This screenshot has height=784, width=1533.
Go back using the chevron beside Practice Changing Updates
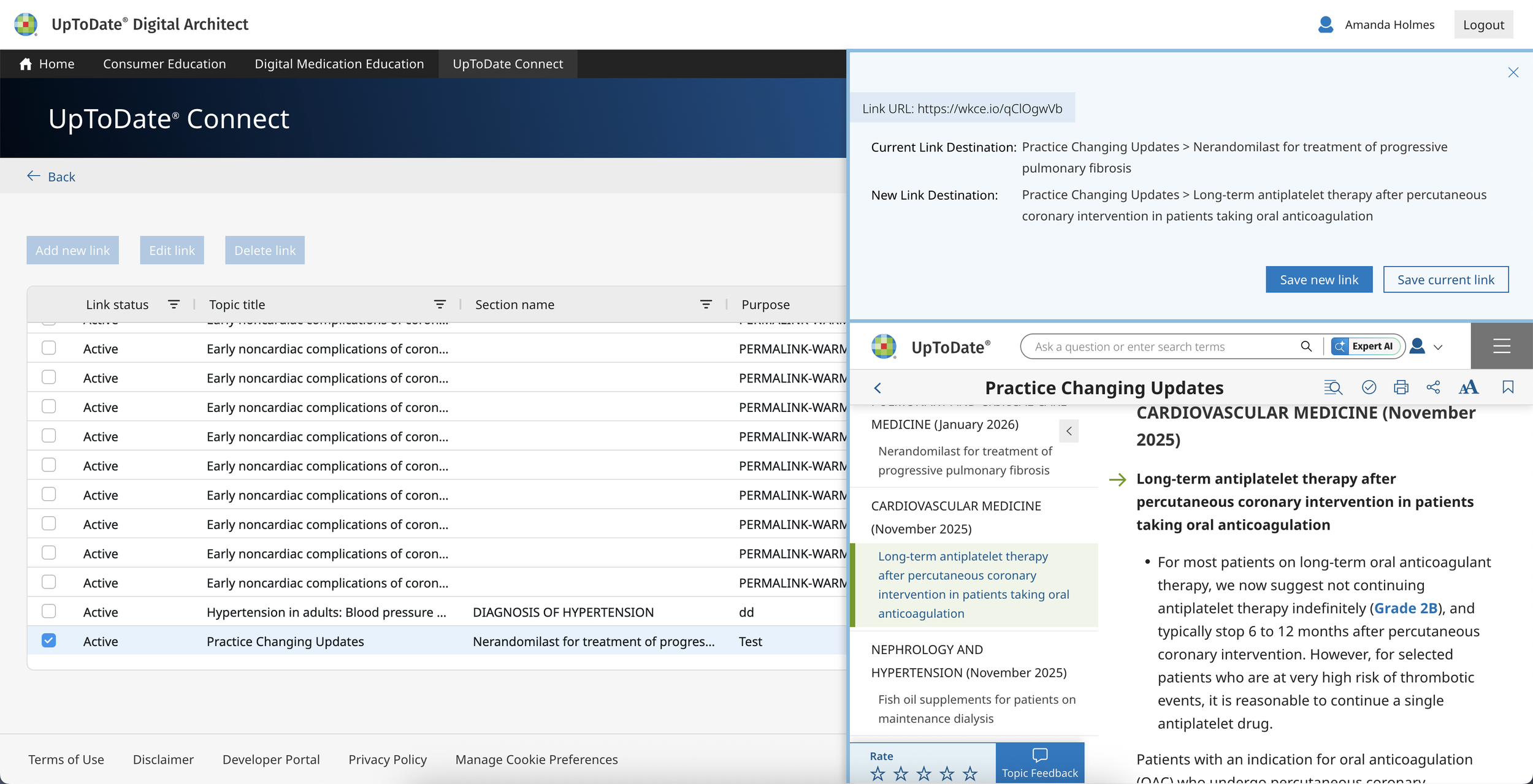877,388
